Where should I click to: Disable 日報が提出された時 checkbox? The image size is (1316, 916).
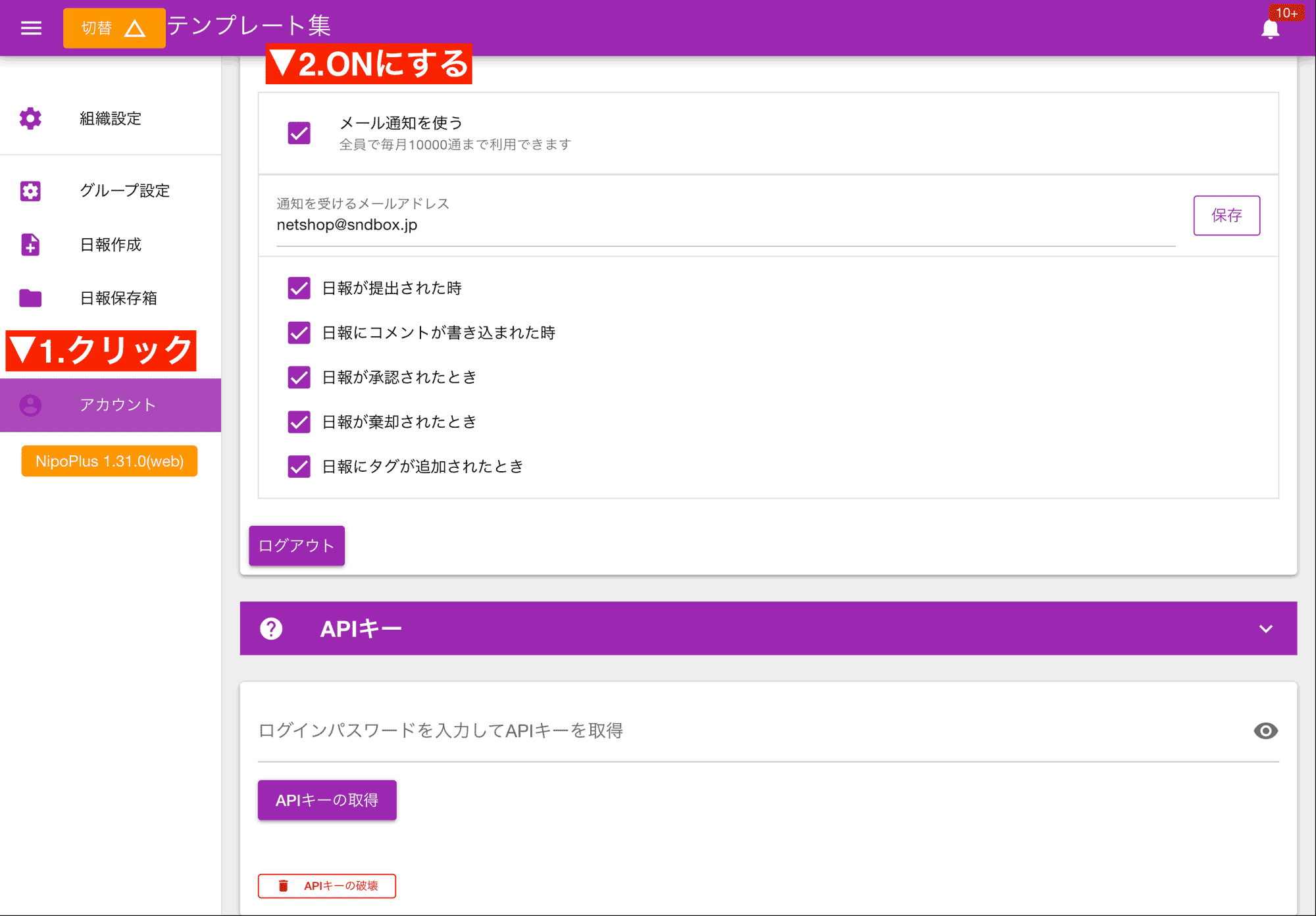pyautogui.click(x=300, y=288)
